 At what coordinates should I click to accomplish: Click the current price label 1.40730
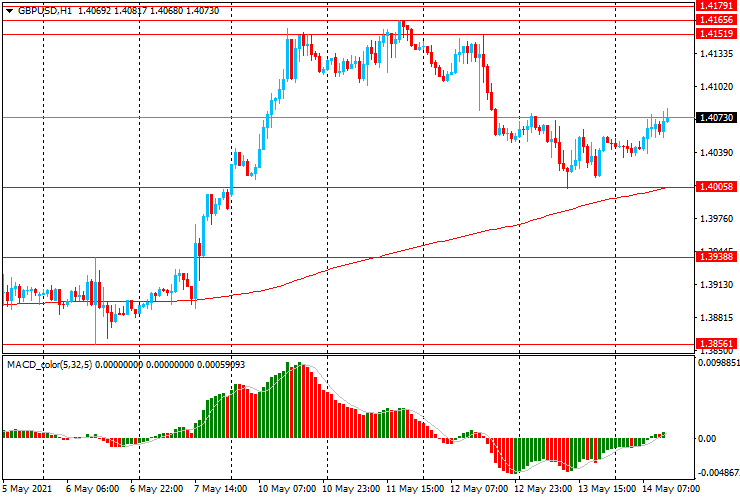[x=716, y=118]
